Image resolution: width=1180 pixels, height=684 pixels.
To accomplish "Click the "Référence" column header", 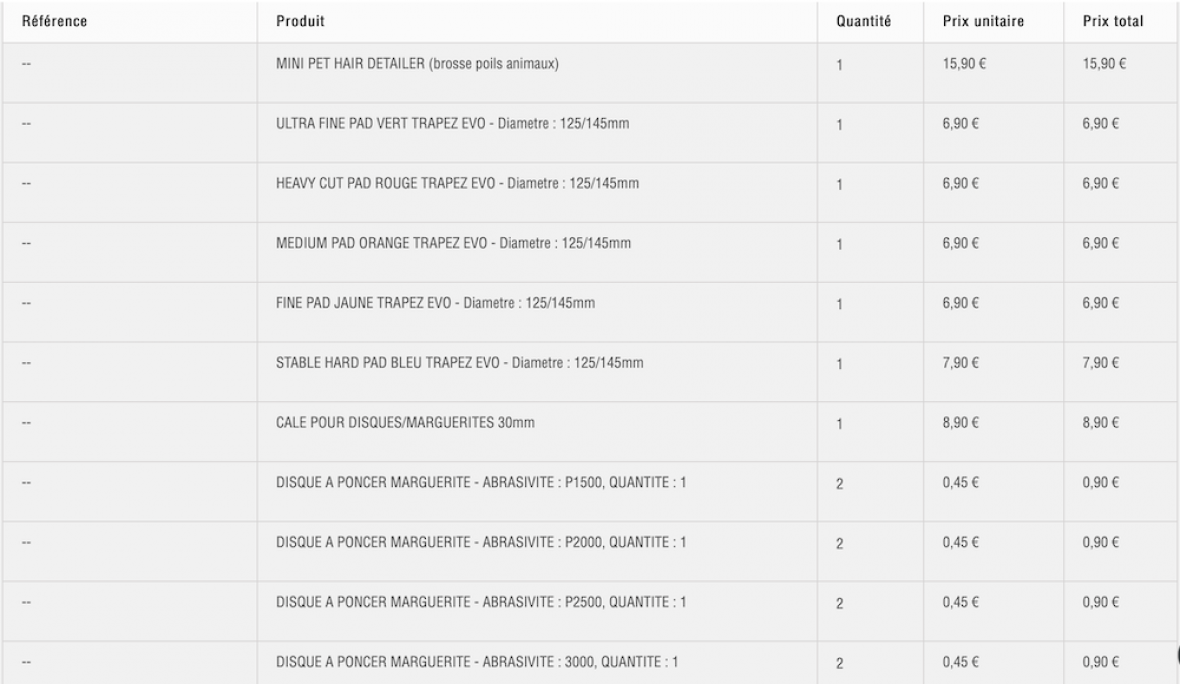I will (55, 21).
